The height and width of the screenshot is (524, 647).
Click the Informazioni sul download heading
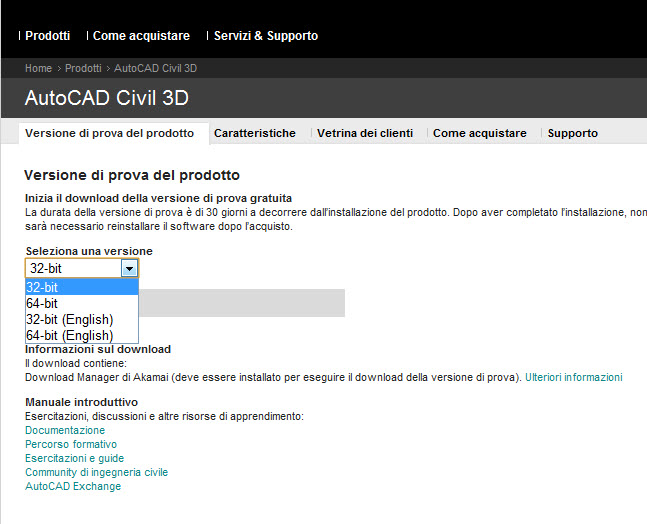(98, 349)
